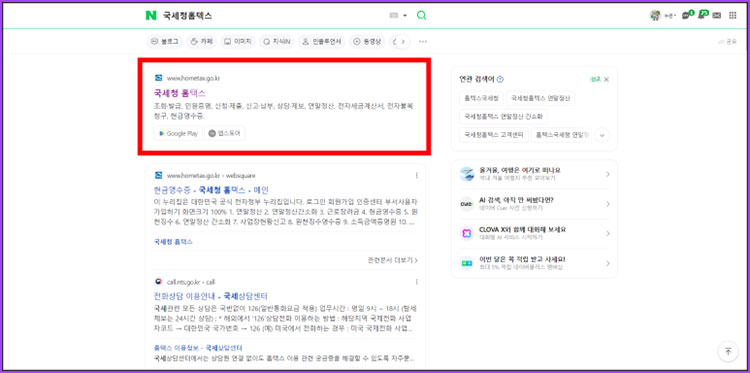Click the blue 국세청 홈택스 sub-link

point(173,242)
